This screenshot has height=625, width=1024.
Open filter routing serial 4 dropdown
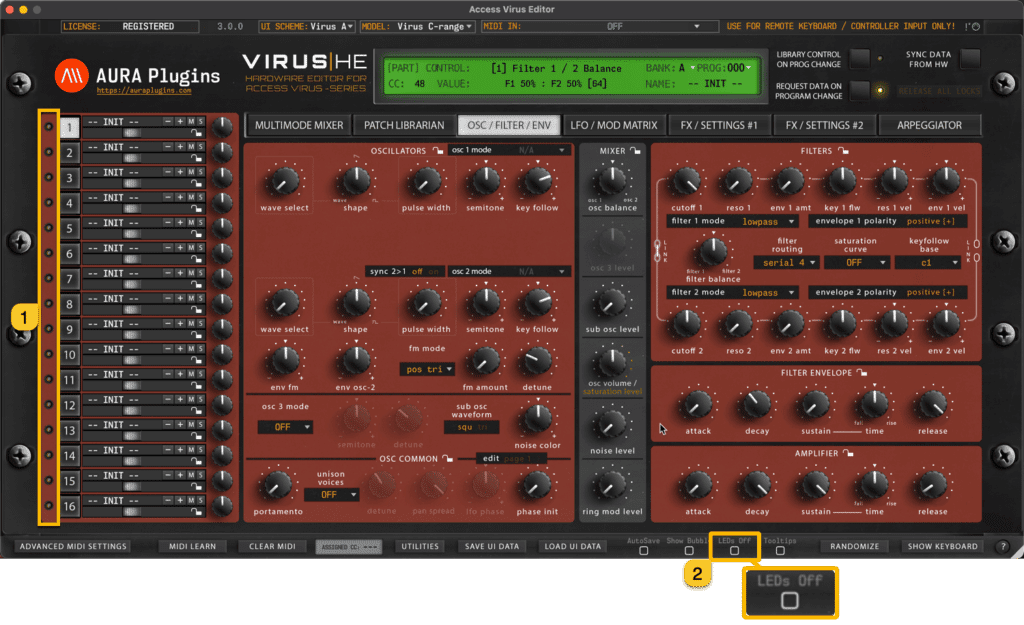coord(786,263)
